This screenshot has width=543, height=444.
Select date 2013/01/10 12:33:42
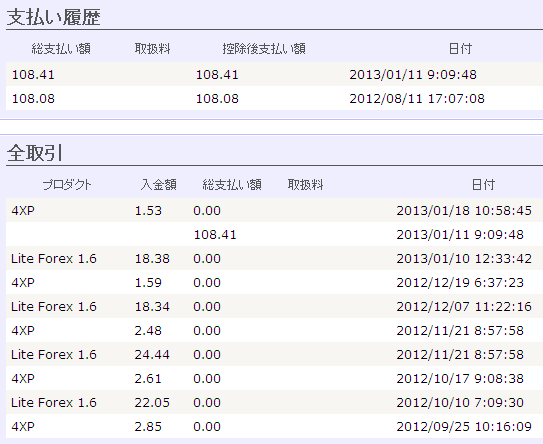[x=464, y=259]
